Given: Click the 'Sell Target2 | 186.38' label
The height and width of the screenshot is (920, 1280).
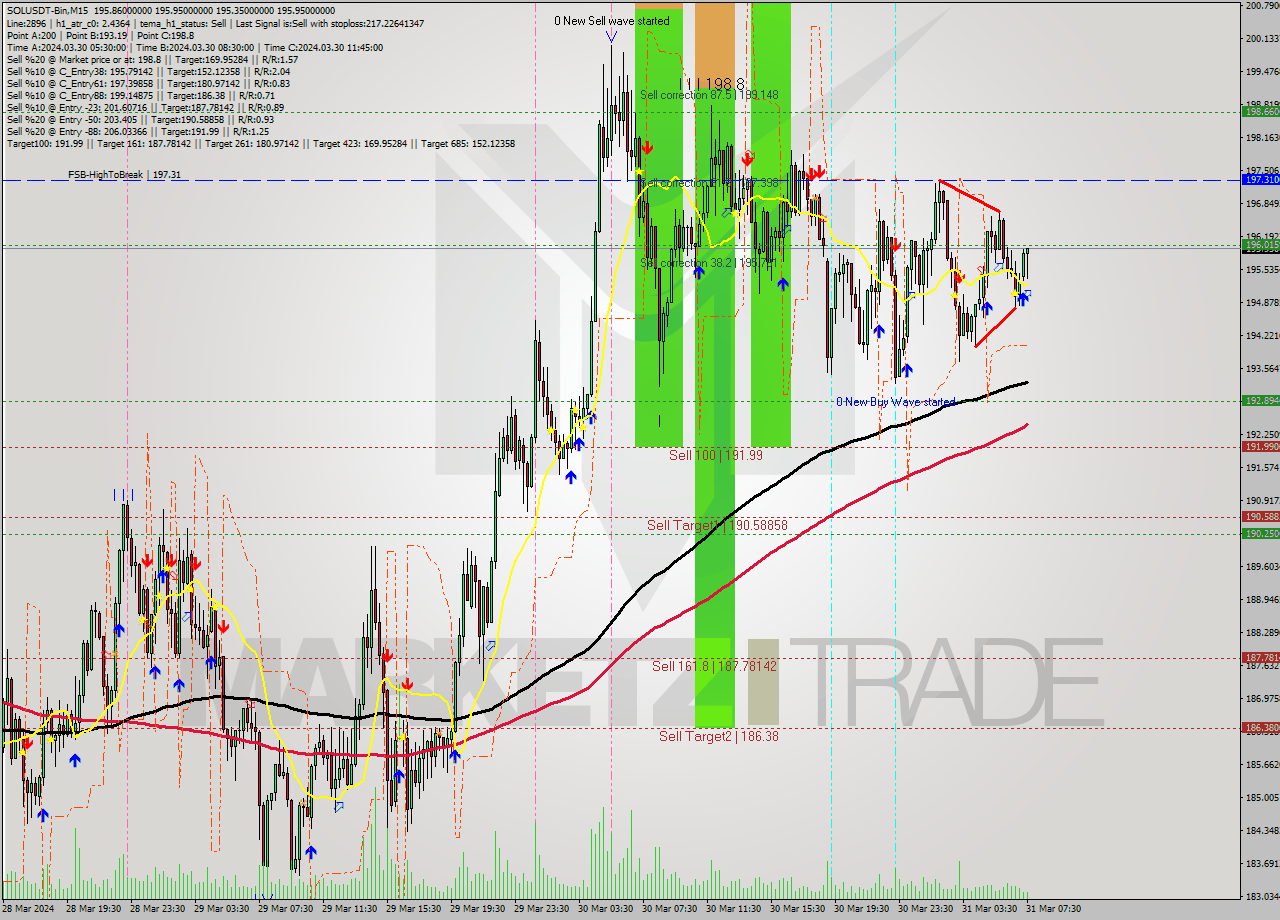Looking at the screenshot, I should (x=718, y=736).
